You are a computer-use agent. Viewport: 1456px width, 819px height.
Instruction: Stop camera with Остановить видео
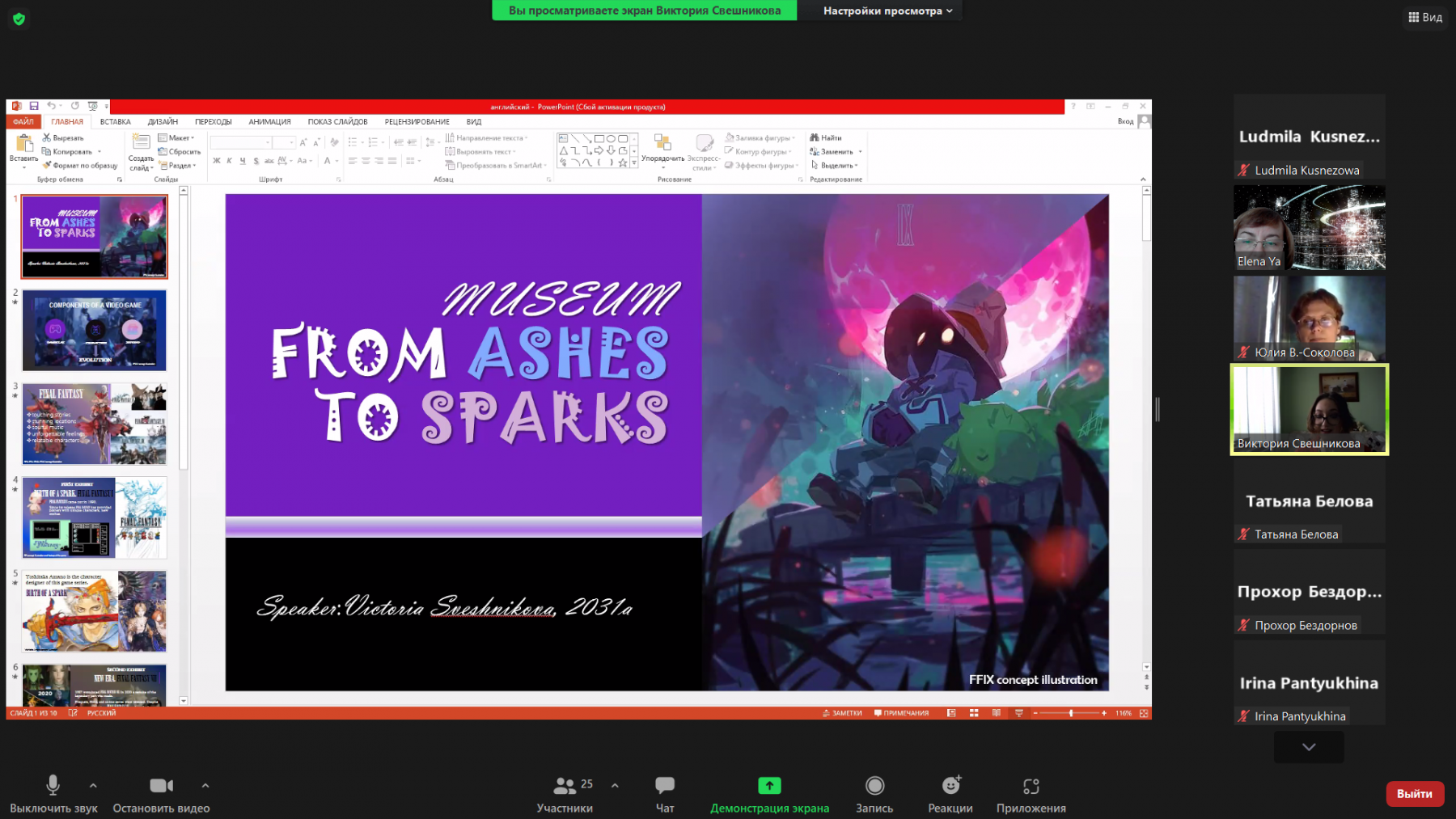pyautogui.click(x=161, y=795)
